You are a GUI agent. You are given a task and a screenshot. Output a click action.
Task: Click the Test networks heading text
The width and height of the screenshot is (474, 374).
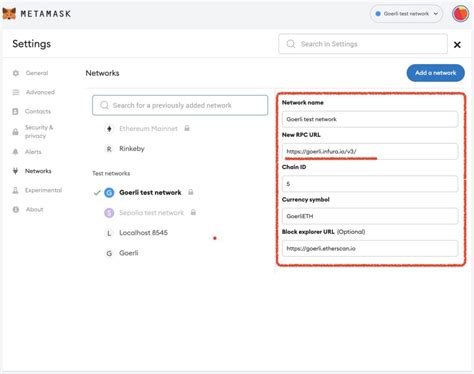point(111,173)
